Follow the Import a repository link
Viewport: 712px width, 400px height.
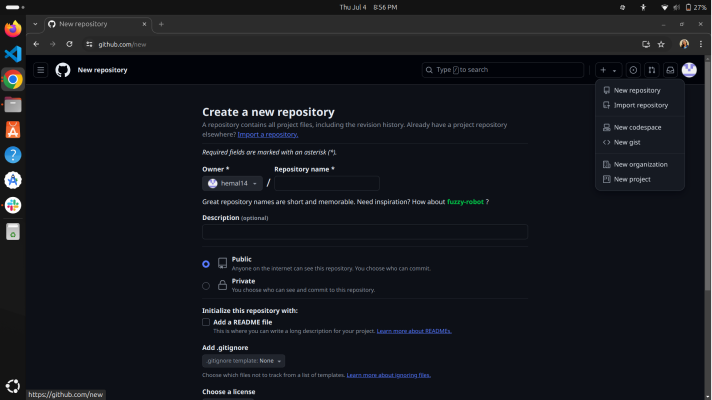[267, 134]
